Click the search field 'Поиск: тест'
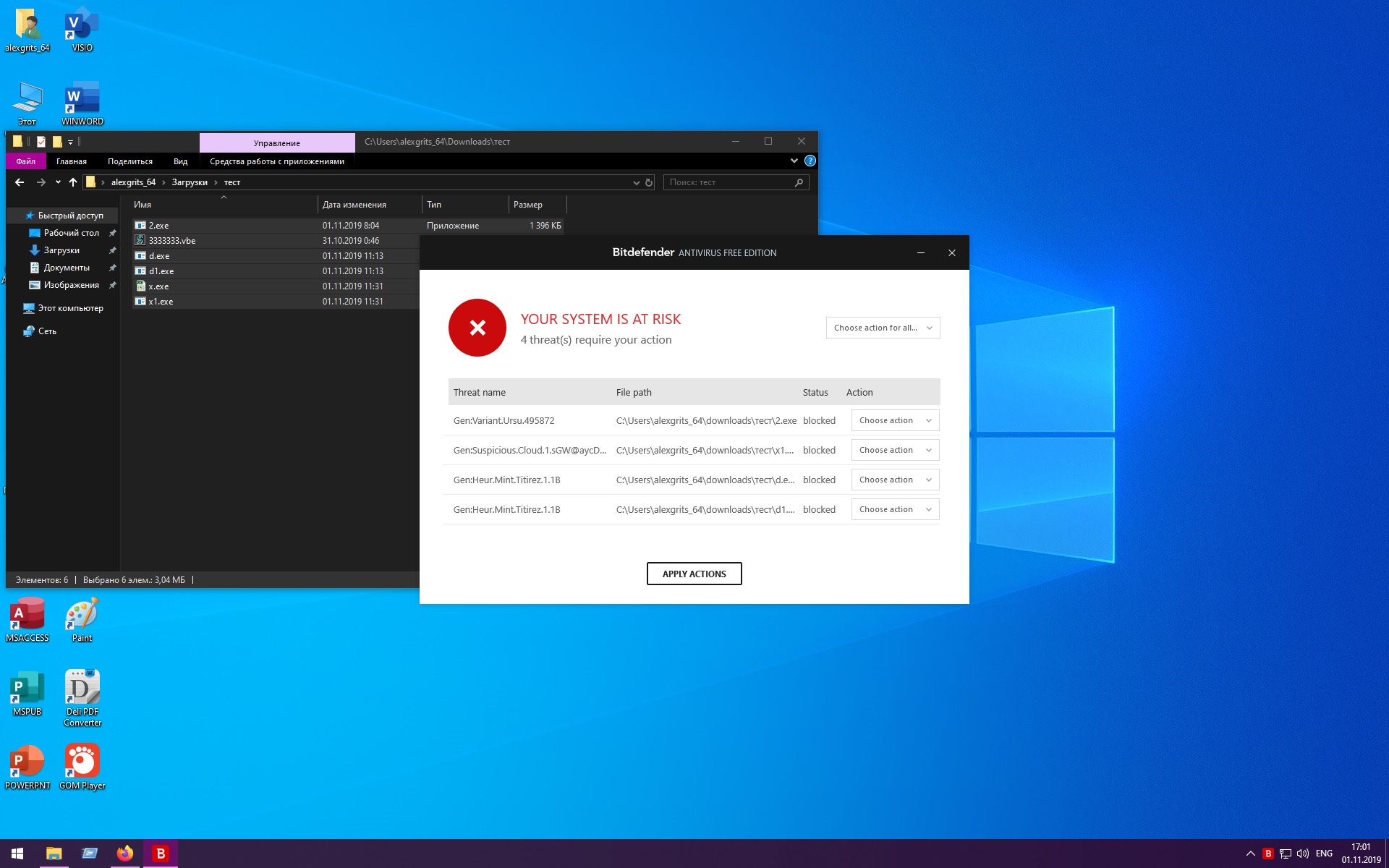Image resolution: width=1389 pixels, height=868 pixels. [729, 182]
